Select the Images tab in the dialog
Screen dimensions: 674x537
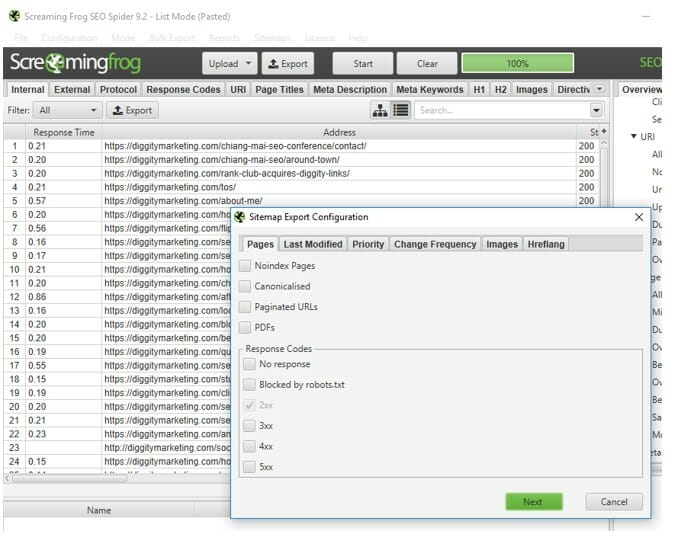502,244
